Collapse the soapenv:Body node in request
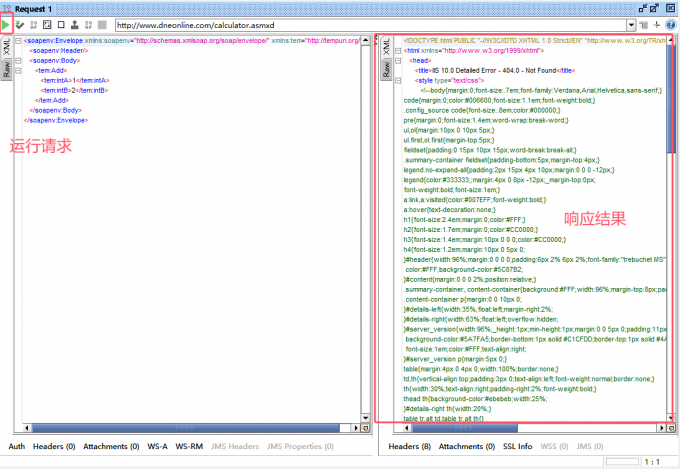 [x=18, y=61]
